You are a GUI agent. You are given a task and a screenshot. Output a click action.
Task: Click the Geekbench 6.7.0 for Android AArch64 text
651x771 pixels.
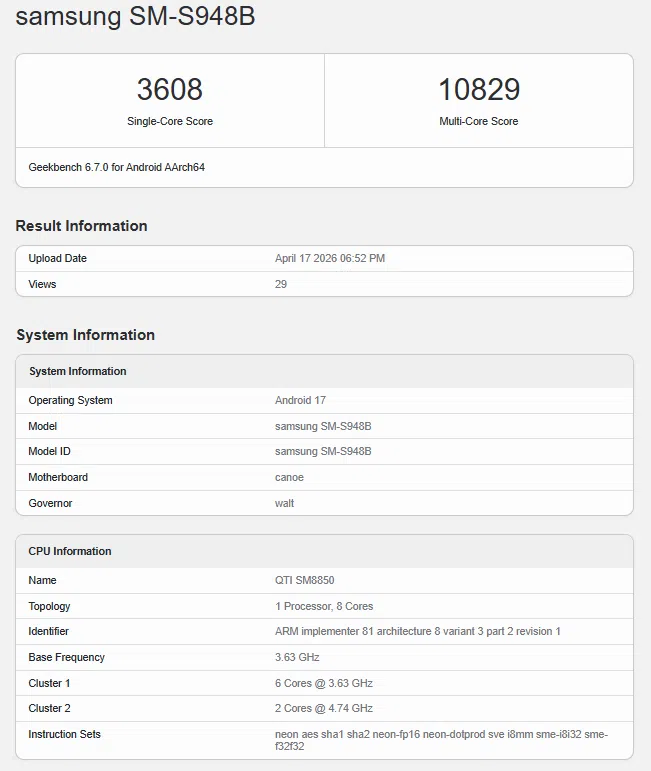coord(116,167)
